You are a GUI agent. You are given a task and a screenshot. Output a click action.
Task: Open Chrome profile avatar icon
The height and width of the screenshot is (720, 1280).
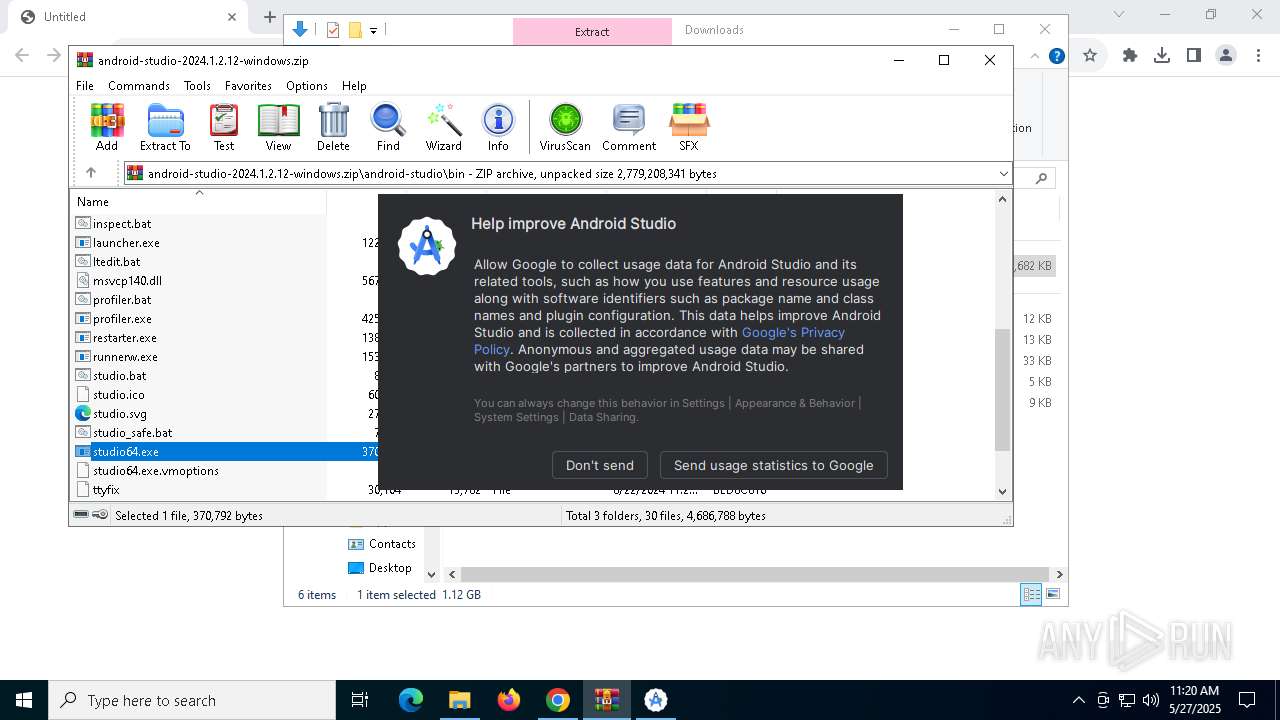[x=1226, y=56]
